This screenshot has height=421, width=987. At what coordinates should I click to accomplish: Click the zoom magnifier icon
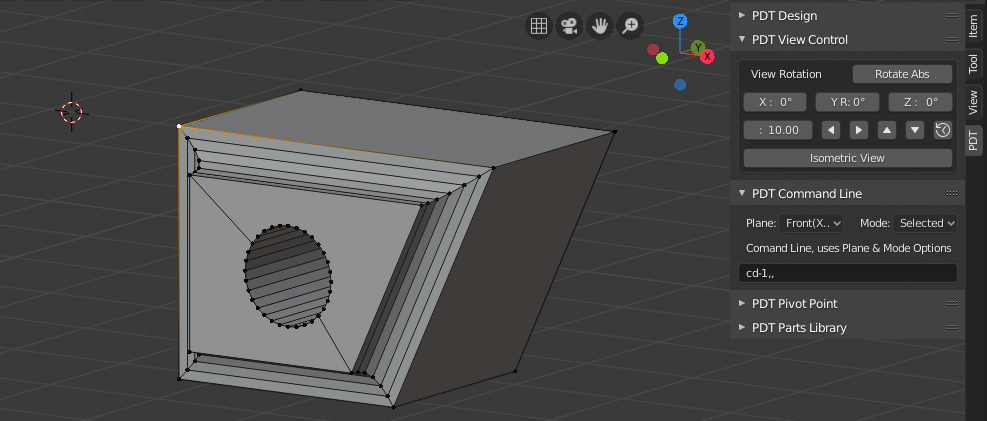631,26
